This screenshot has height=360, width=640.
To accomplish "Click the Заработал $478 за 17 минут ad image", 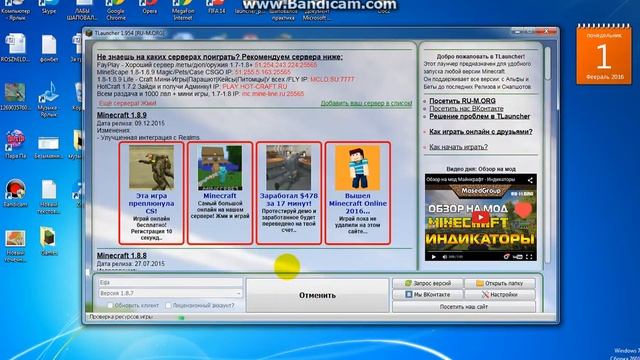I will pos(289,168).
